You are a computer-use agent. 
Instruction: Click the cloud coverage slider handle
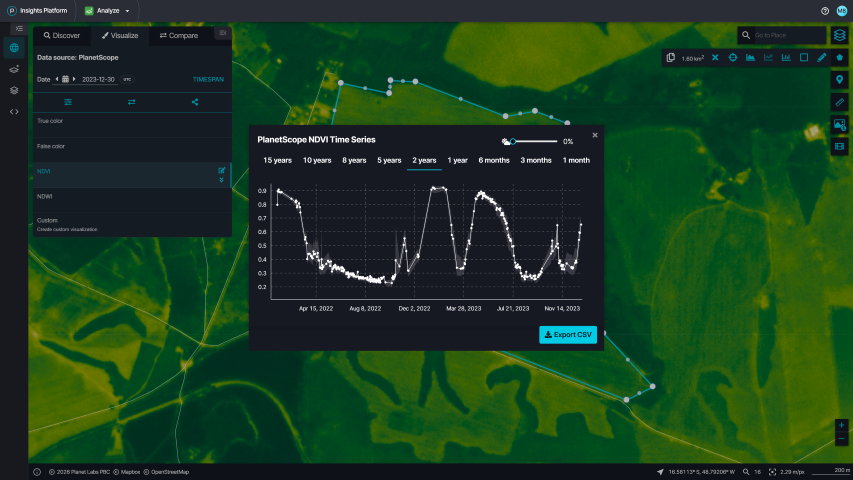512,141
